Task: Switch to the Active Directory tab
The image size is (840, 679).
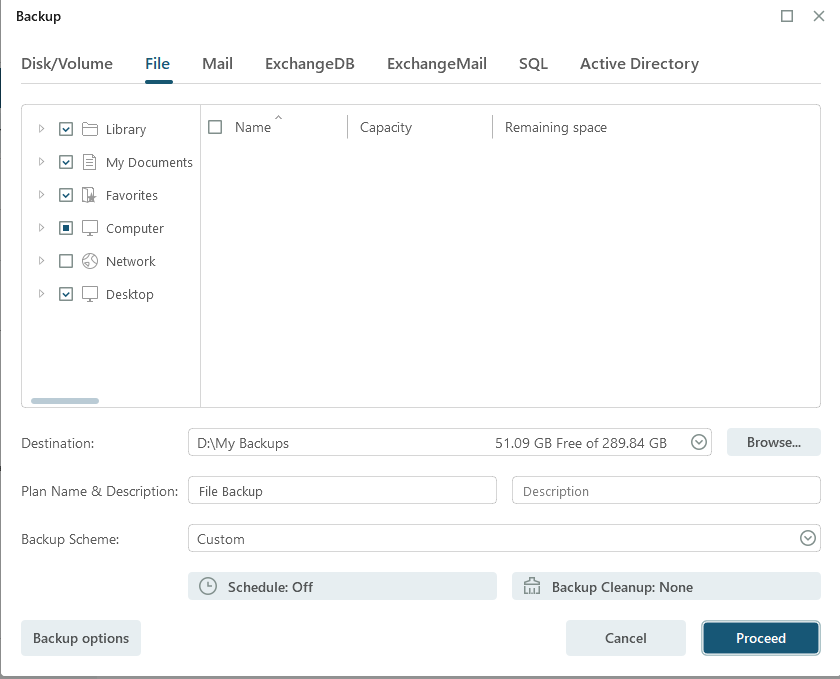Action: click(639, 64)
